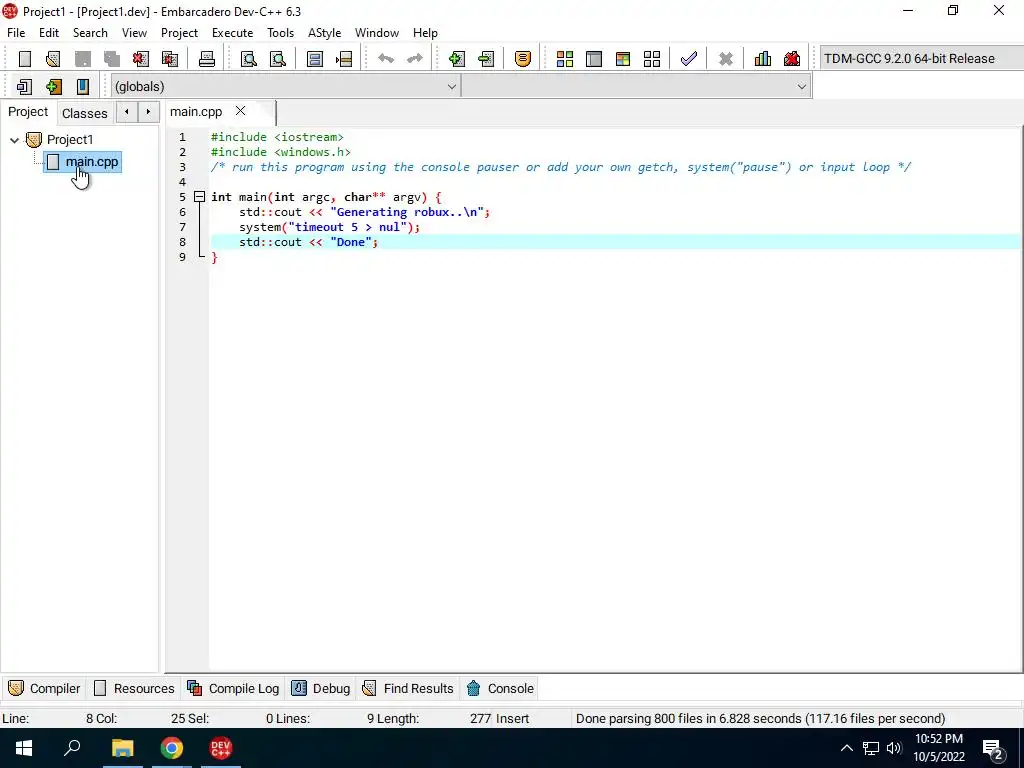This screenshot has width=1024, height=768.
Task: Open the View menu
Action: pyautogui.click(x=134, y=33)
